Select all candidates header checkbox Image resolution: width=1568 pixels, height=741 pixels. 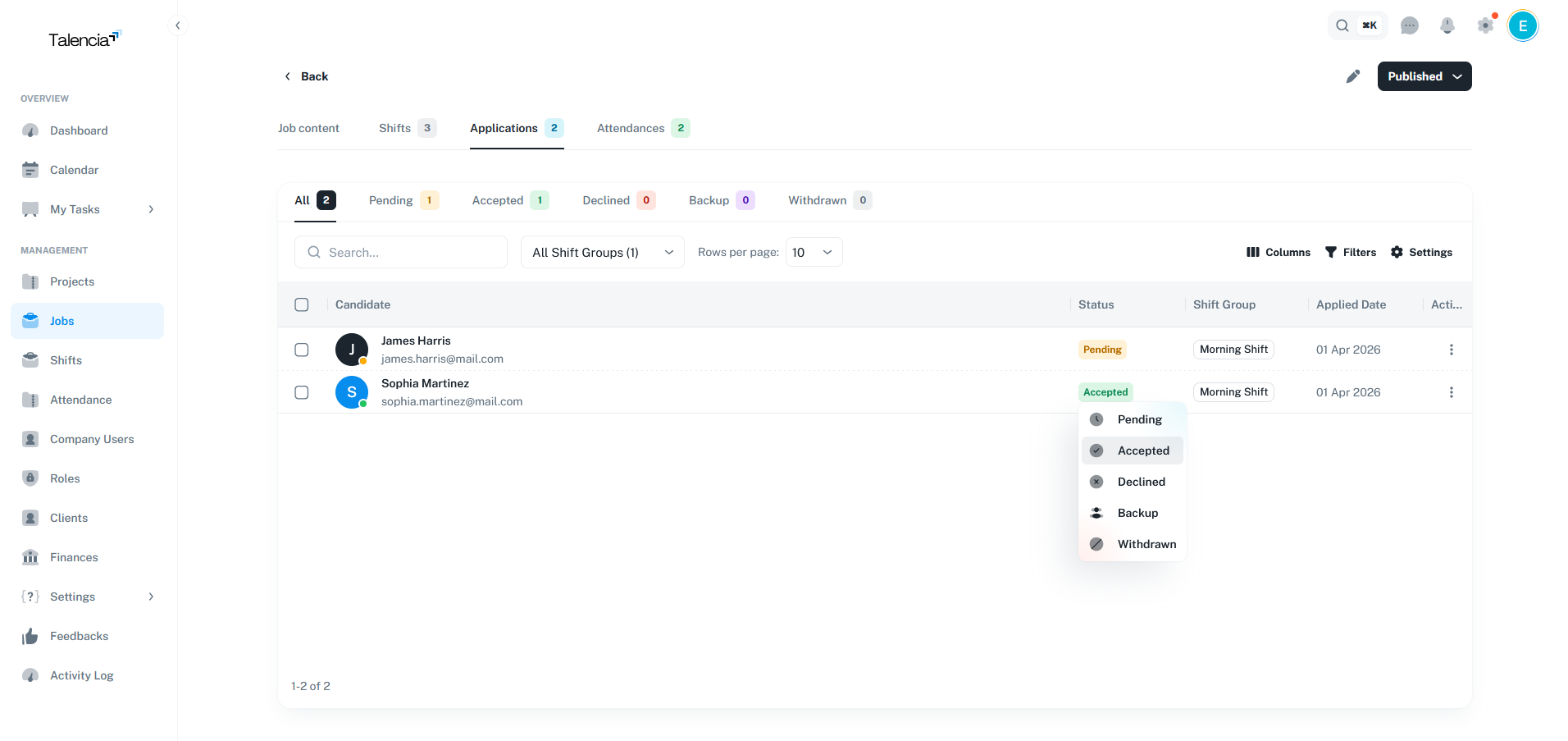point(302,304)
